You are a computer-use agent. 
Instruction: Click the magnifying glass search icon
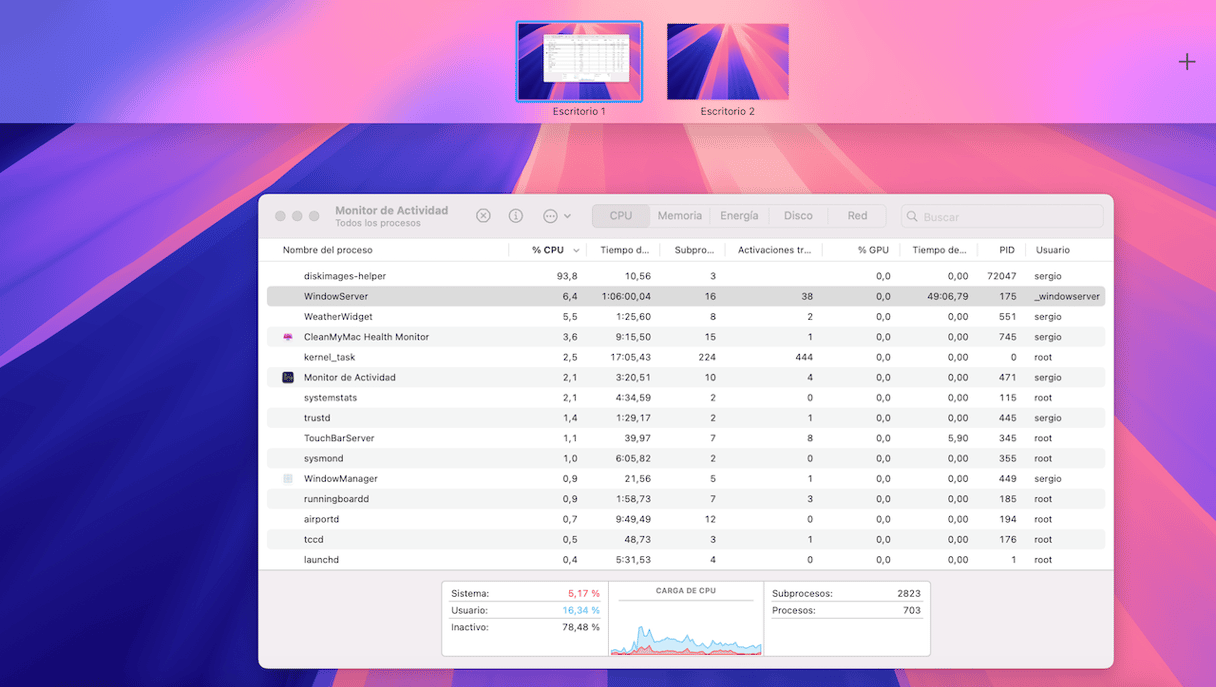912,216
